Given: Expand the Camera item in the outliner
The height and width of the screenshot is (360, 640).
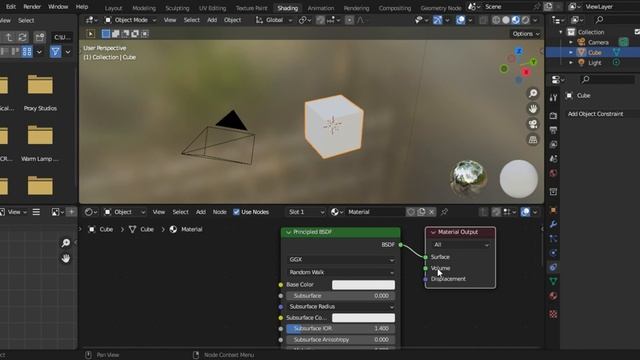Looking at the screenshot, I should click(571, 42).
